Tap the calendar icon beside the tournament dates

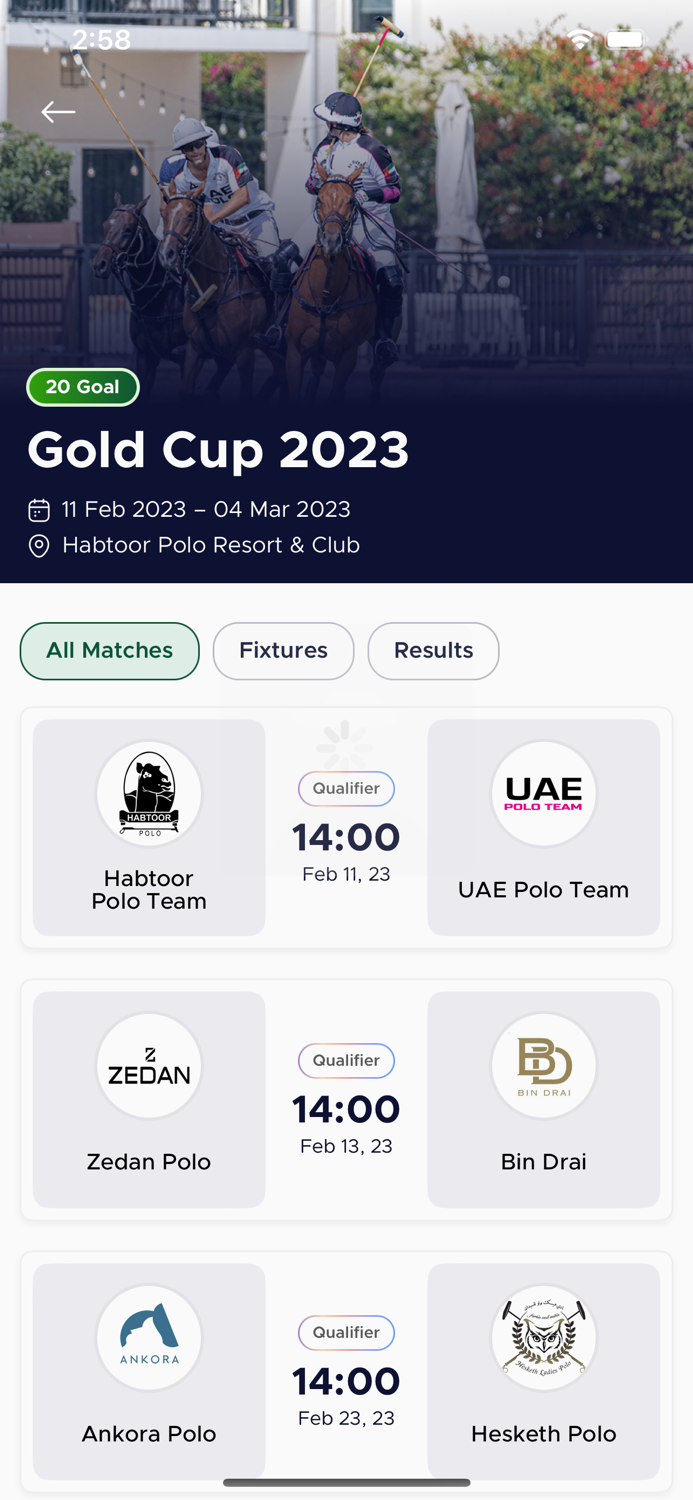pos(37,510)
